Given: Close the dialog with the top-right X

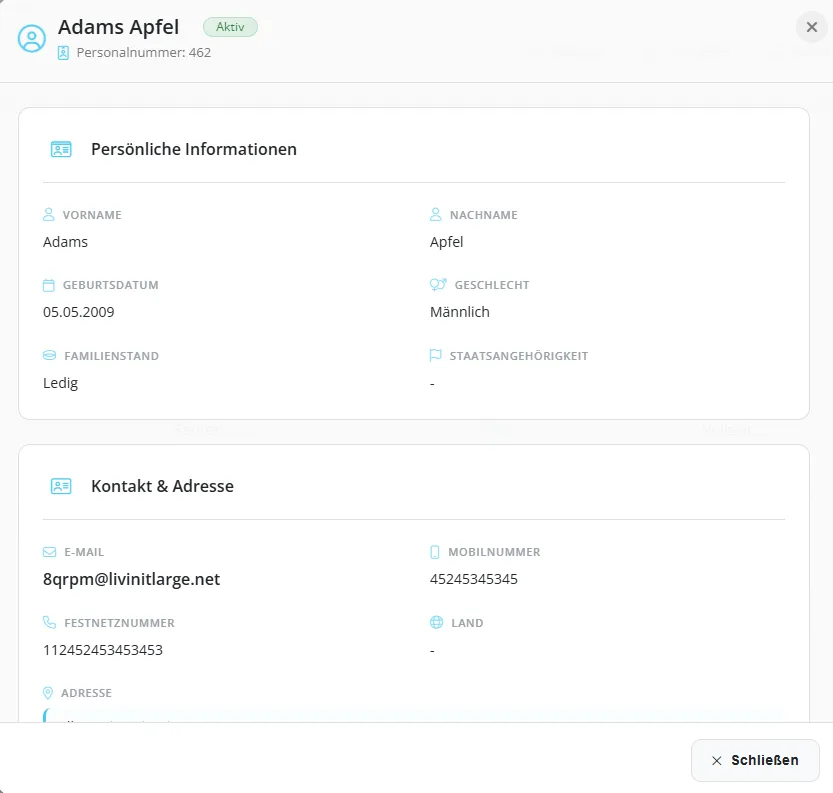Looking at the screenshot, I should (810, 28).
